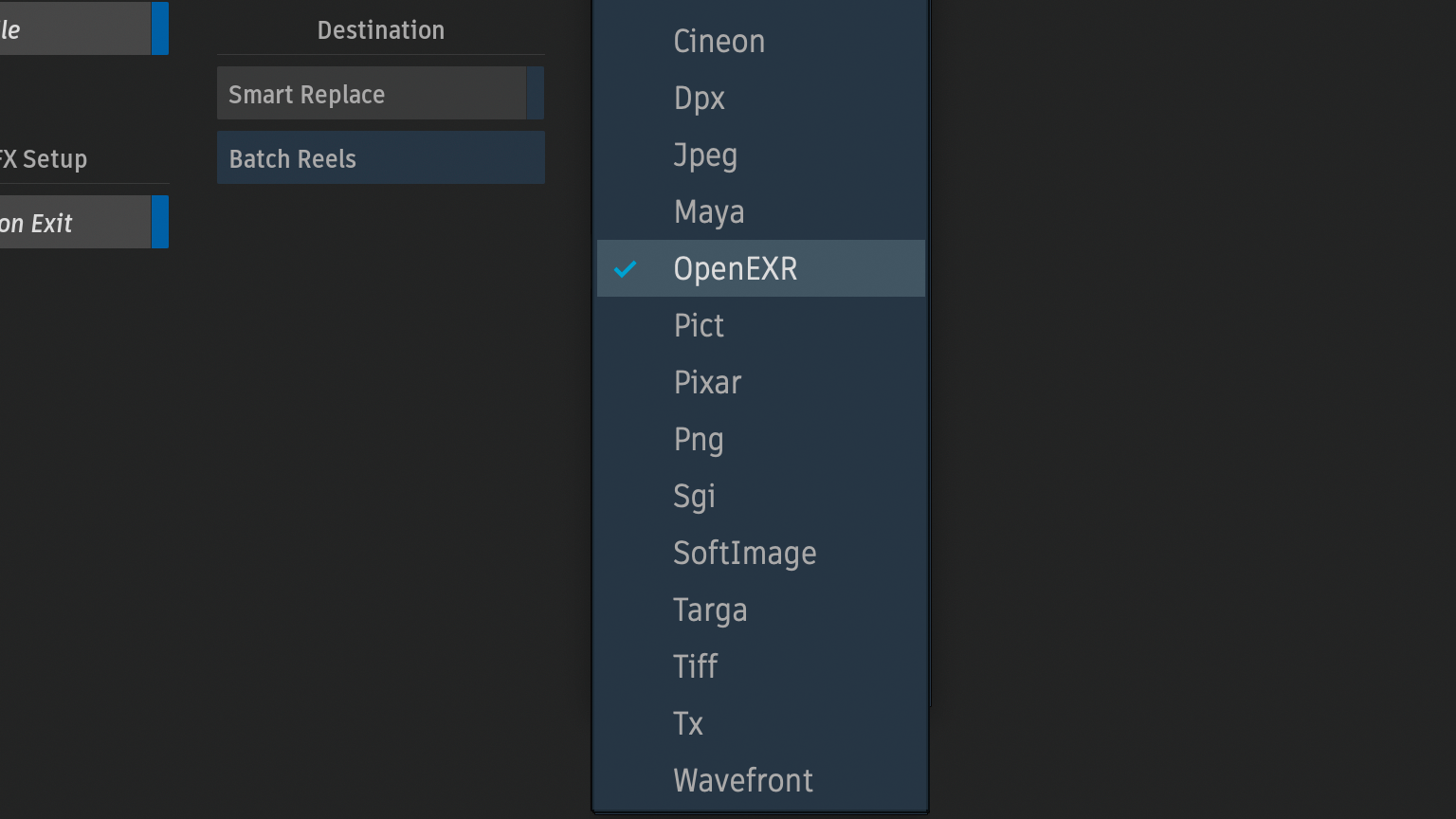Toggle the 'on Exit' button

point(76,223)
